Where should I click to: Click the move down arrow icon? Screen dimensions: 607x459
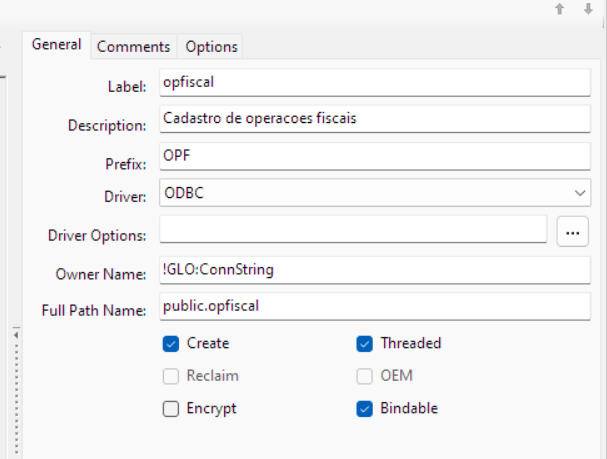(x=588, y=9)
